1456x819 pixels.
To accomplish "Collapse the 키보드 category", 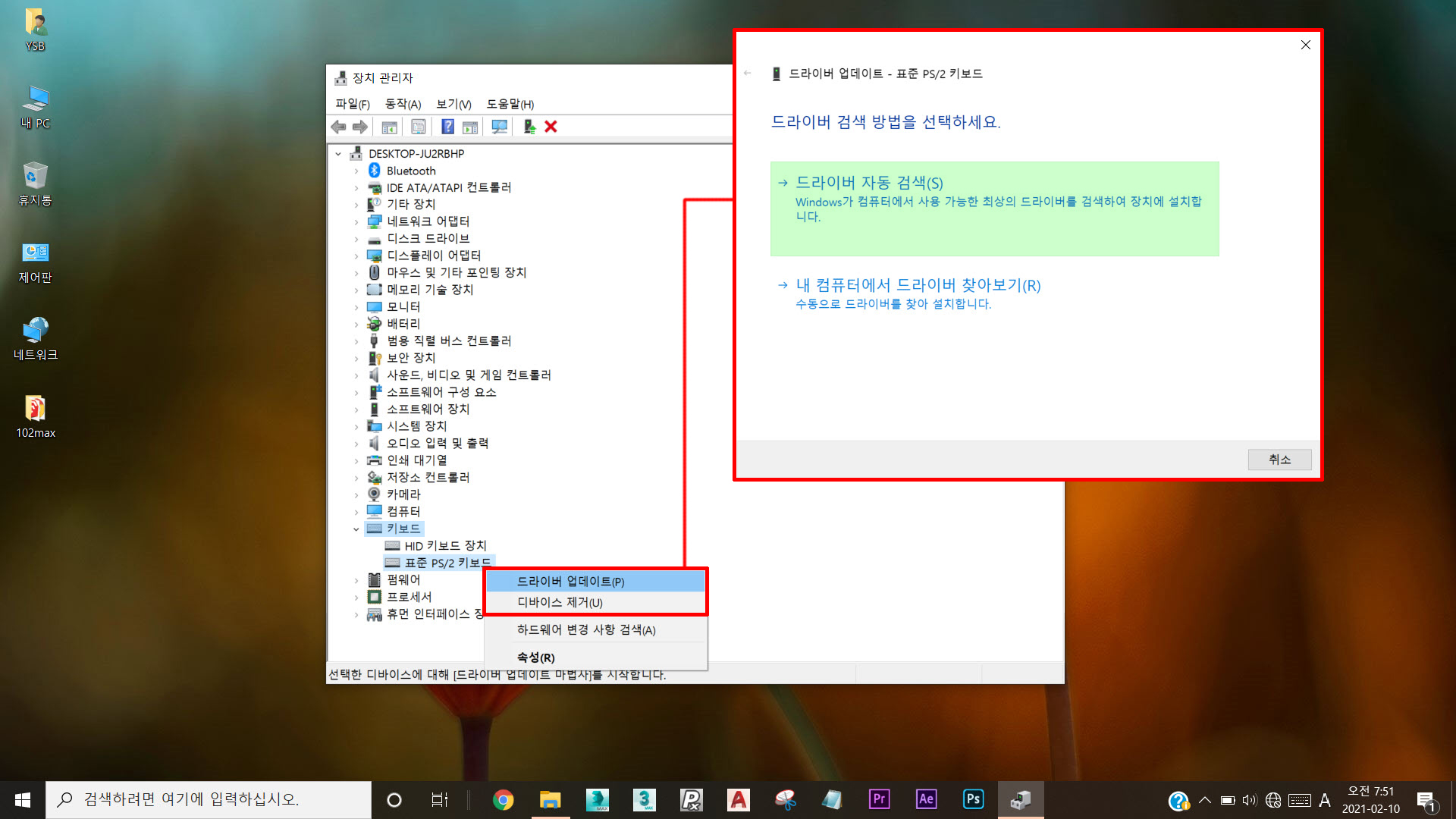I will pyautogui.click(x=356, y=529).
